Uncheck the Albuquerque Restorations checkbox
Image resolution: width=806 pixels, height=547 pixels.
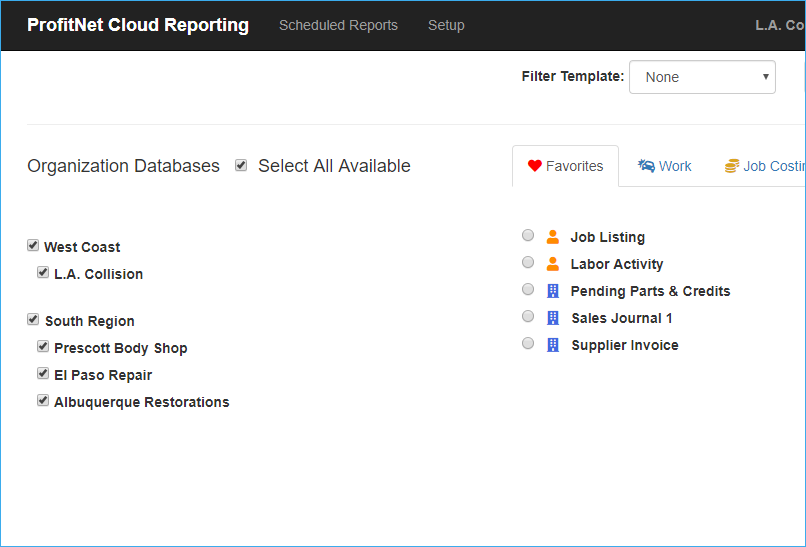[x=43, y=401]
